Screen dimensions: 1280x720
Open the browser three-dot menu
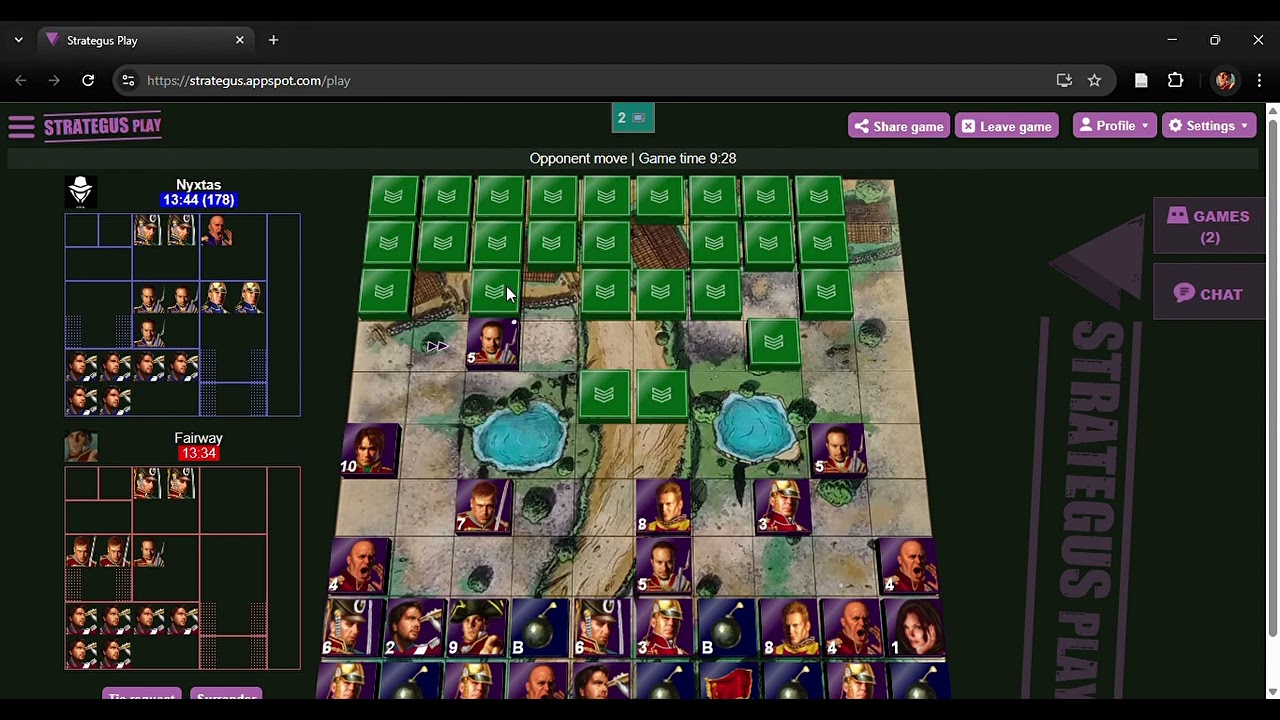(1259, 80)
